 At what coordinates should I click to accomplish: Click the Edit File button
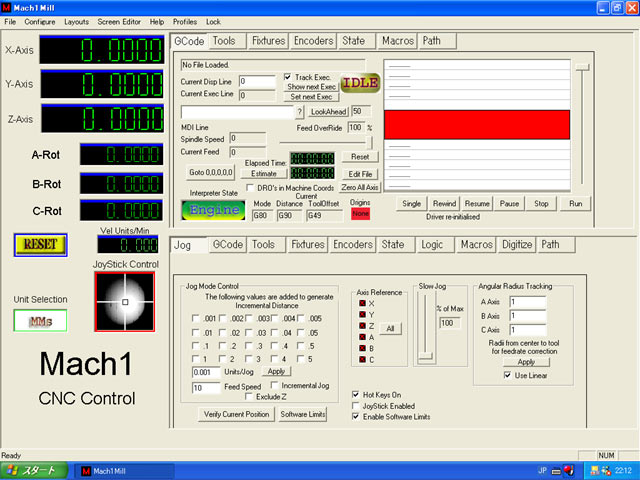point(360,174)
